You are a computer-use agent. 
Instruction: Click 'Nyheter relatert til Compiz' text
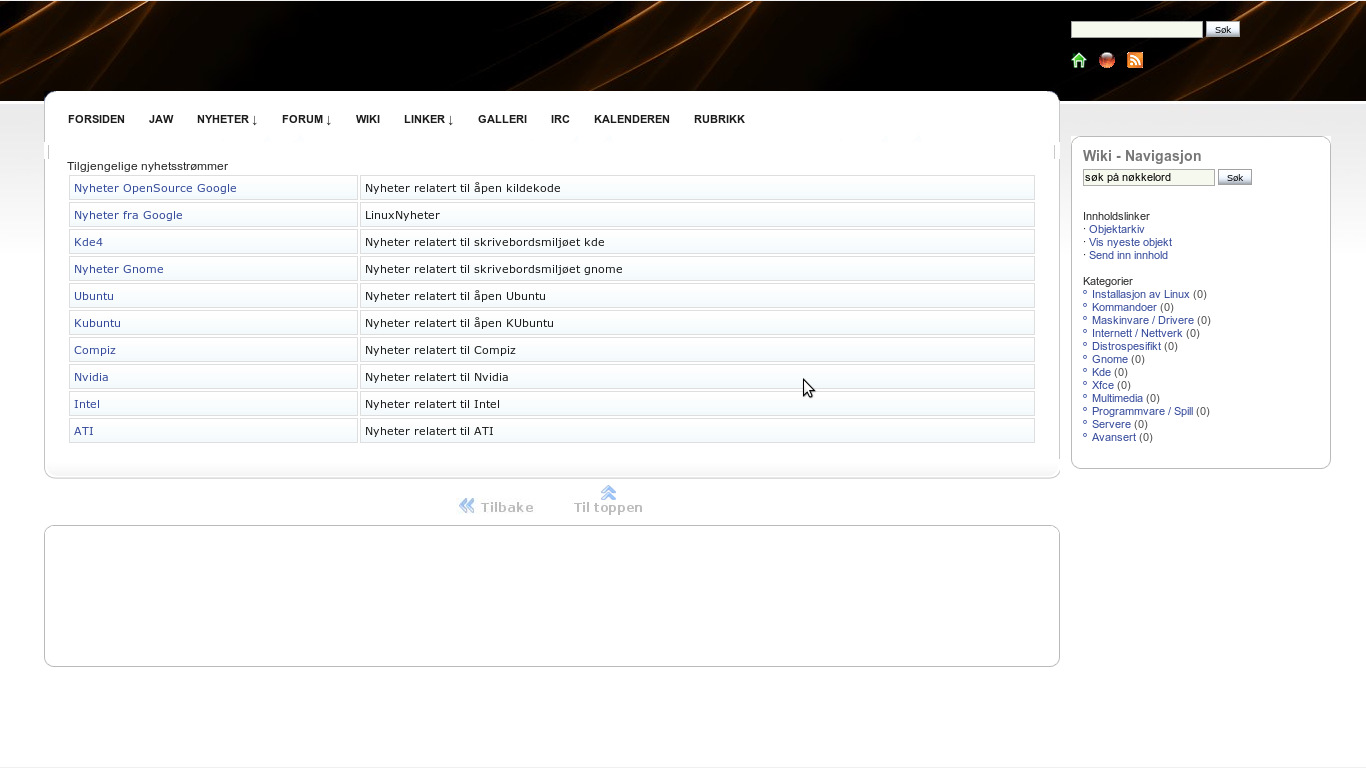441,350
